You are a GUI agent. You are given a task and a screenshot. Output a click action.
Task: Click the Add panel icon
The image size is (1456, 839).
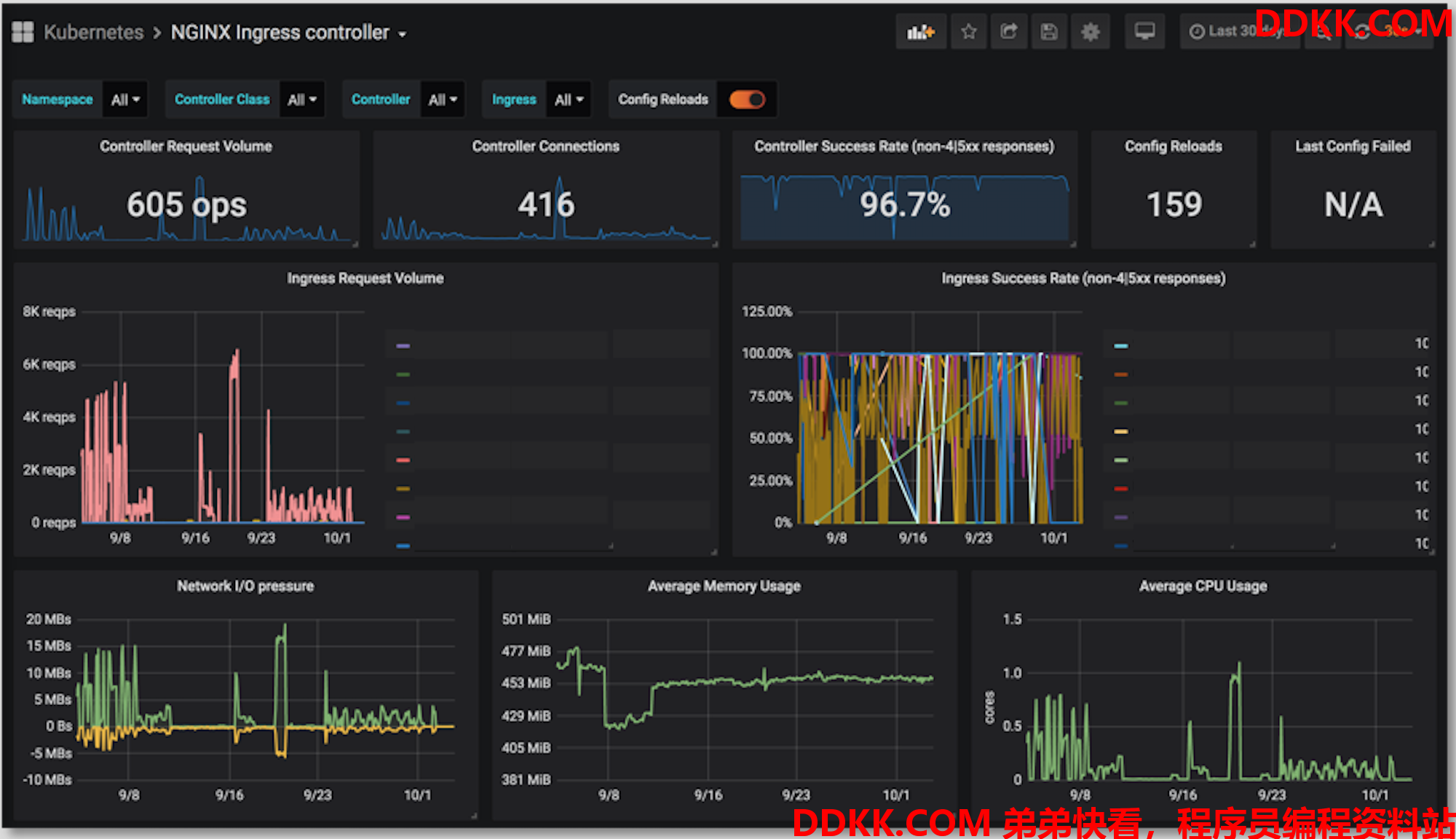pos(921,32)
